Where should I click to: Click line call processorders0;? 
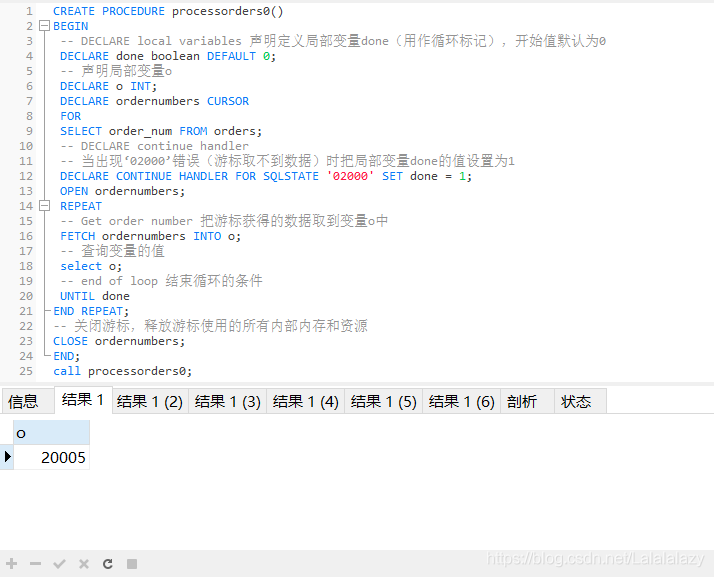pos(122,371)
